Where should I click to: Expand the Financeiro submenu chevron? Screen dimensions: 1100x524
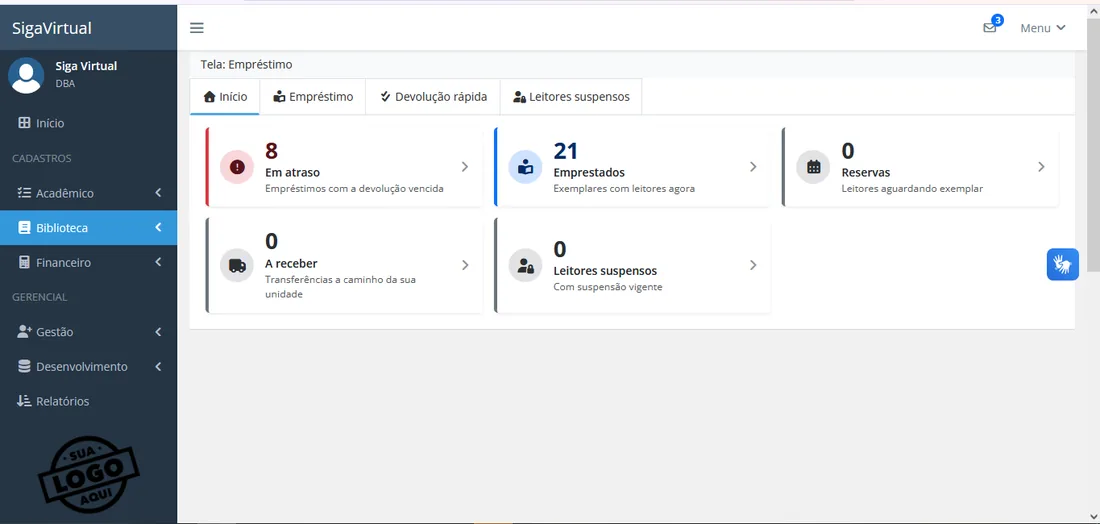(x=159, y=262)
